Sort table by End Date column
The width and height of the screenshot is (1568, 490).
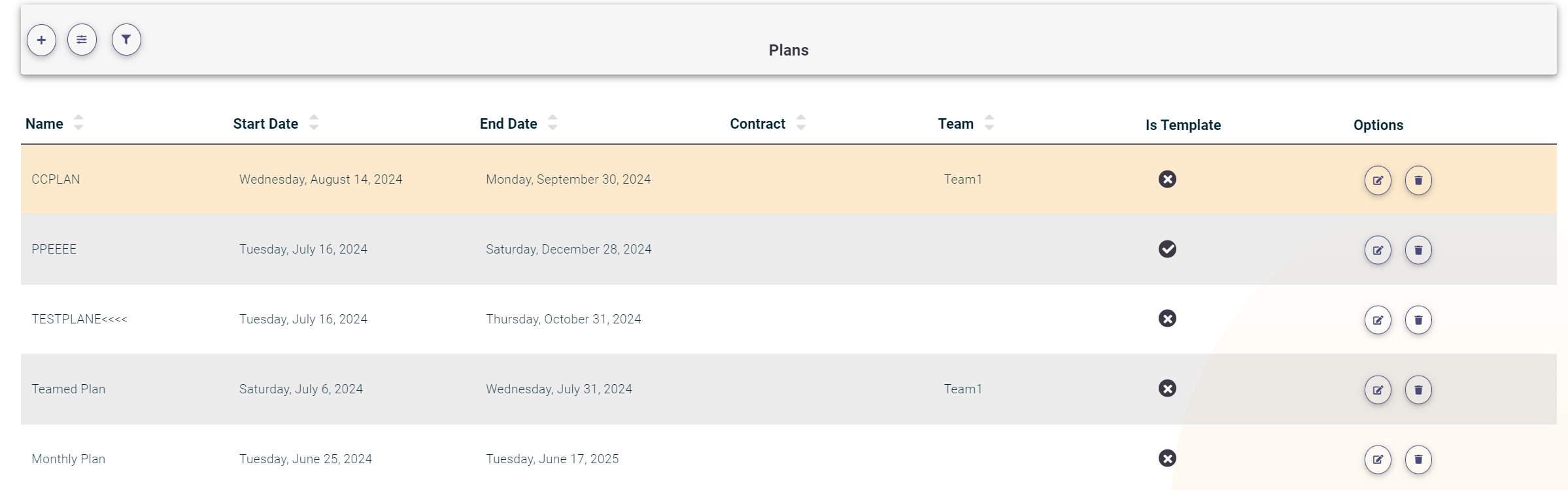point(553,123)
